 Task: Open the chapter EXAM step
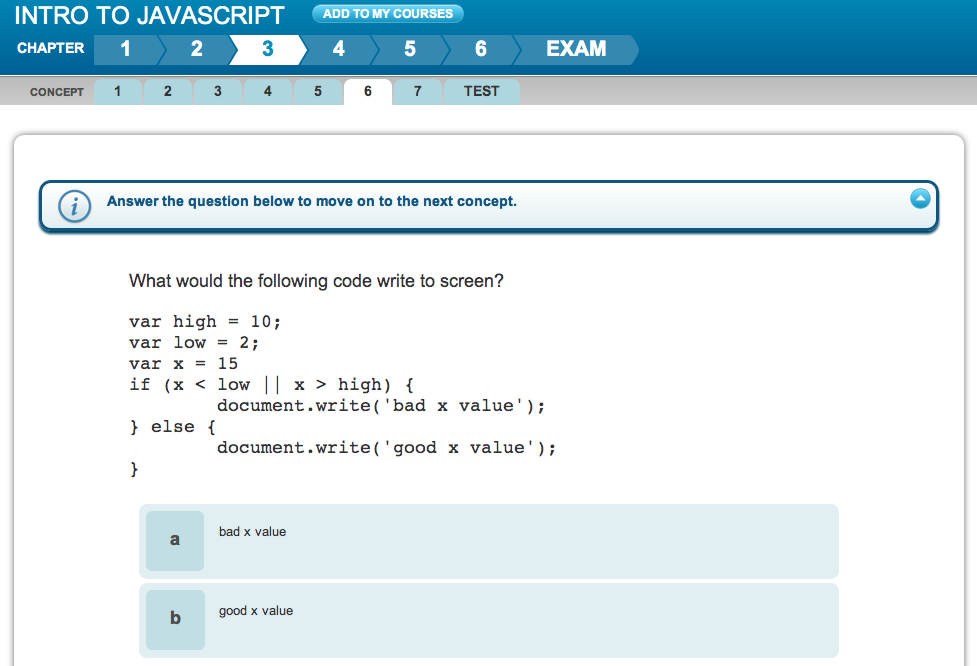pos(576,49)
